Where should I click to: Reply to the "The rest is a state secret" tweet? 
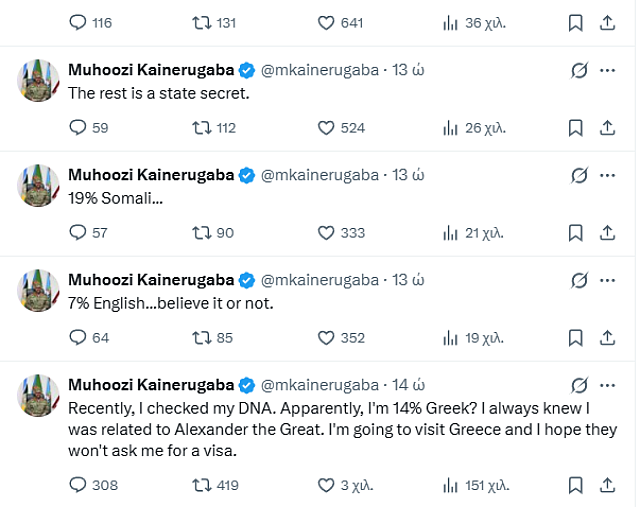coord(78,128)
